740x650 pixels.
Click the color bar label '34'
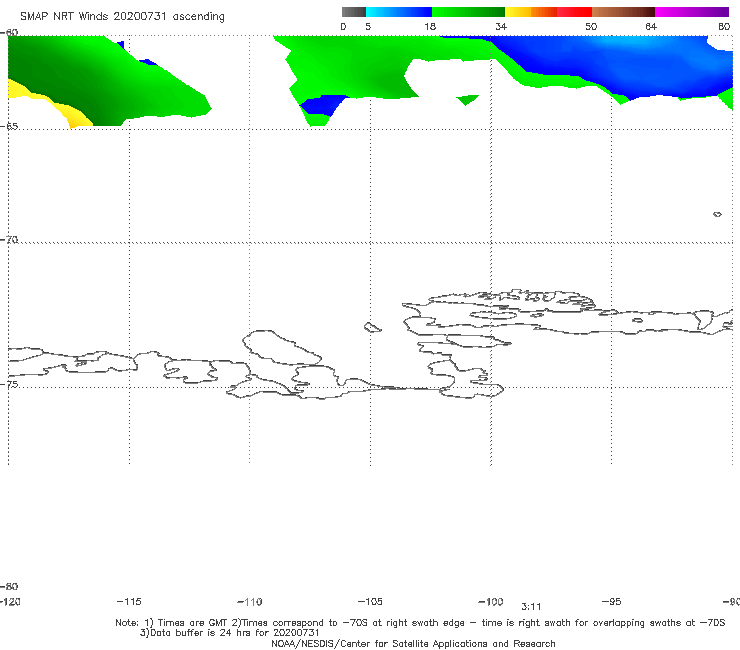pos(501,27)
